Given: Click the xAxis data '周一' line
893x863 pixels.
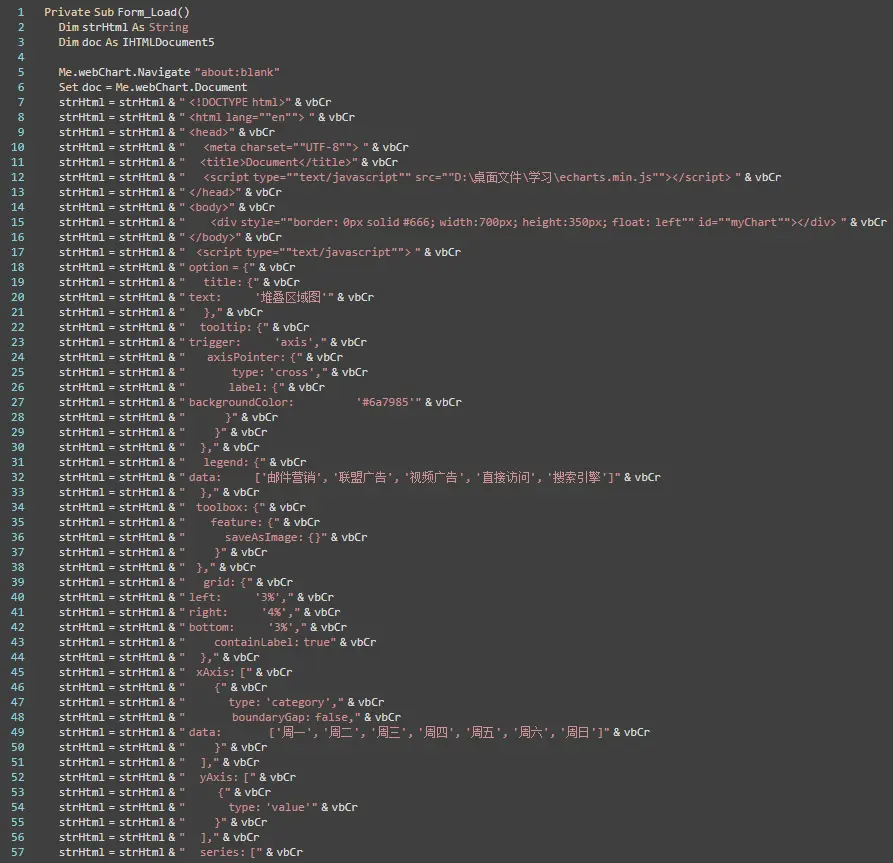Looking at the screenshot, I should tap(354, 732).
